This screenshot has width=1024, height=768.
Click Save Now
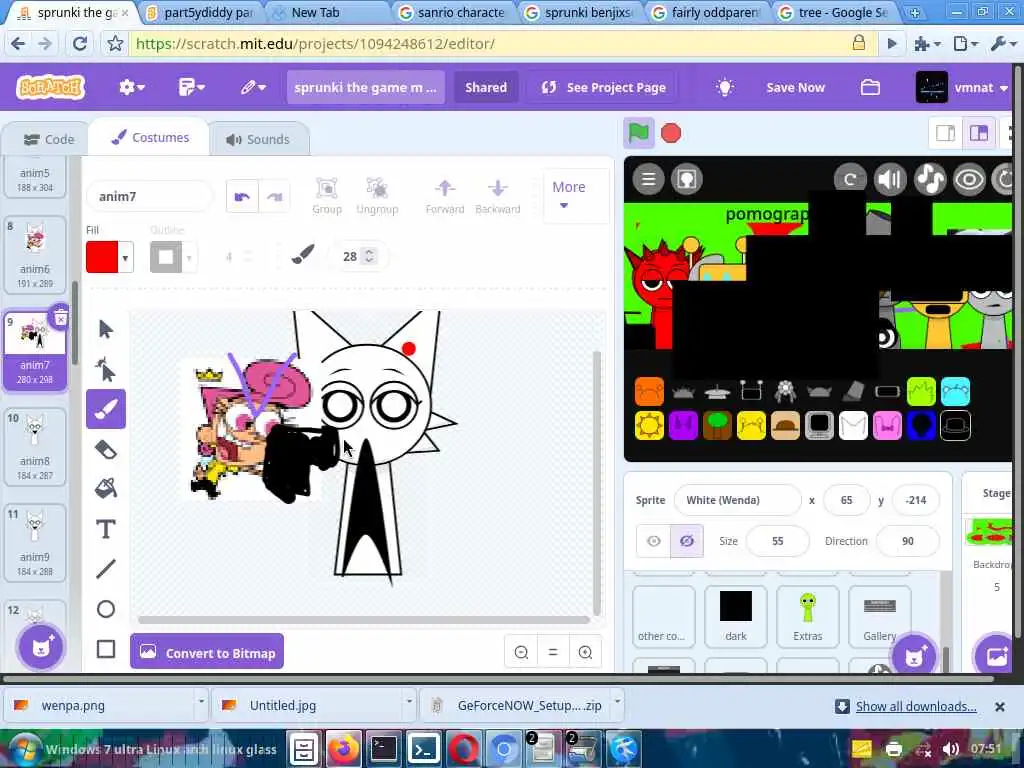(795, 87)
